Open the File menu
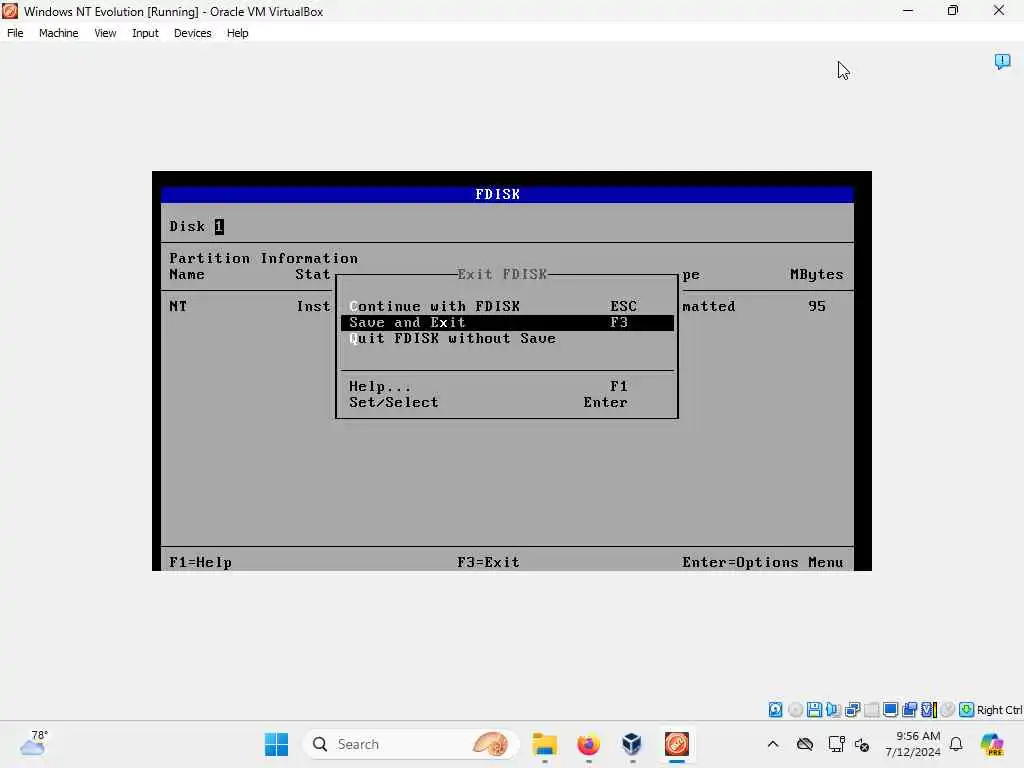The height and width of the screenshot is (768, 1024). coord(15,33)
